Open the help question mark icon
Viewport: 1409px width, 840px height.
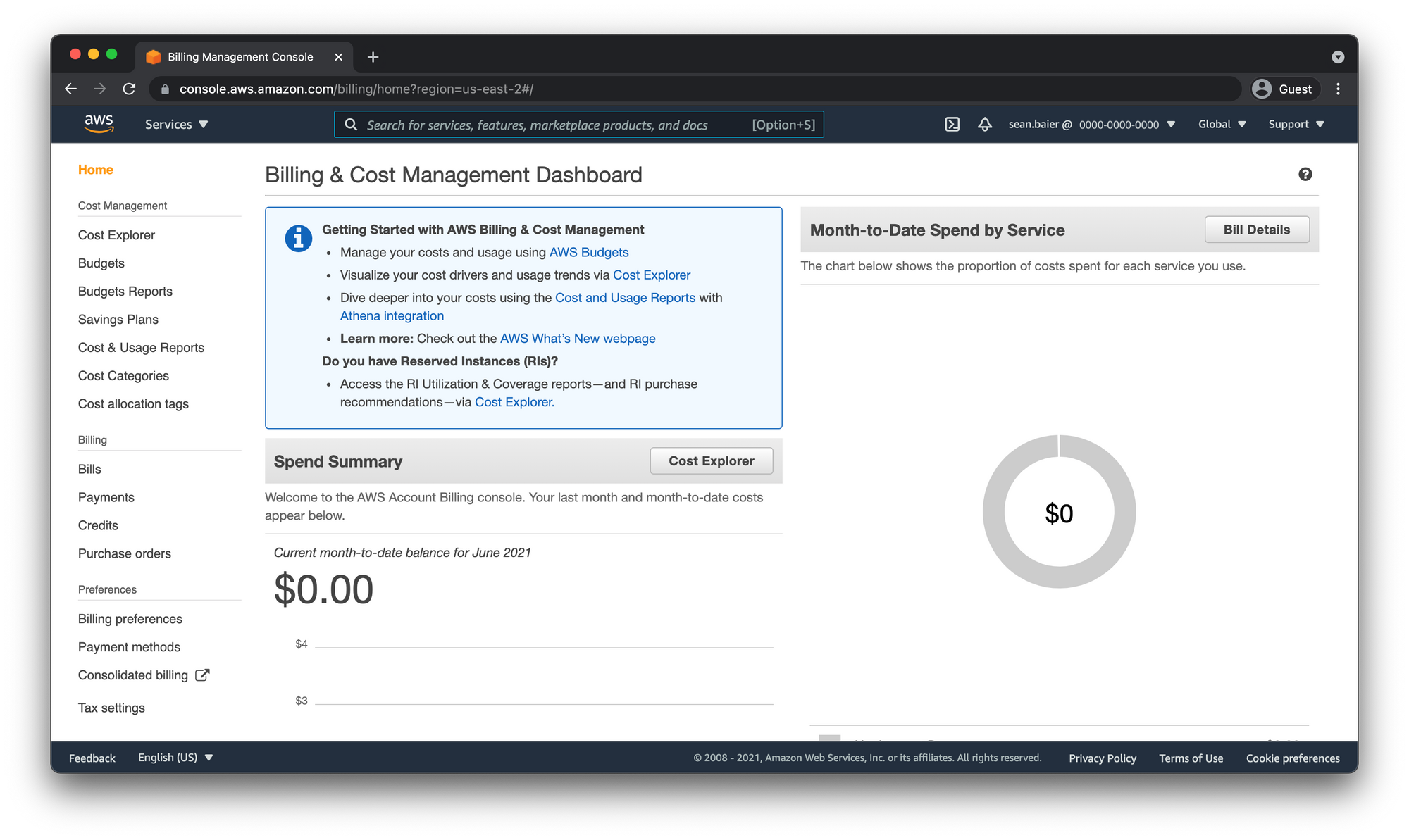tap(1305, 175)
